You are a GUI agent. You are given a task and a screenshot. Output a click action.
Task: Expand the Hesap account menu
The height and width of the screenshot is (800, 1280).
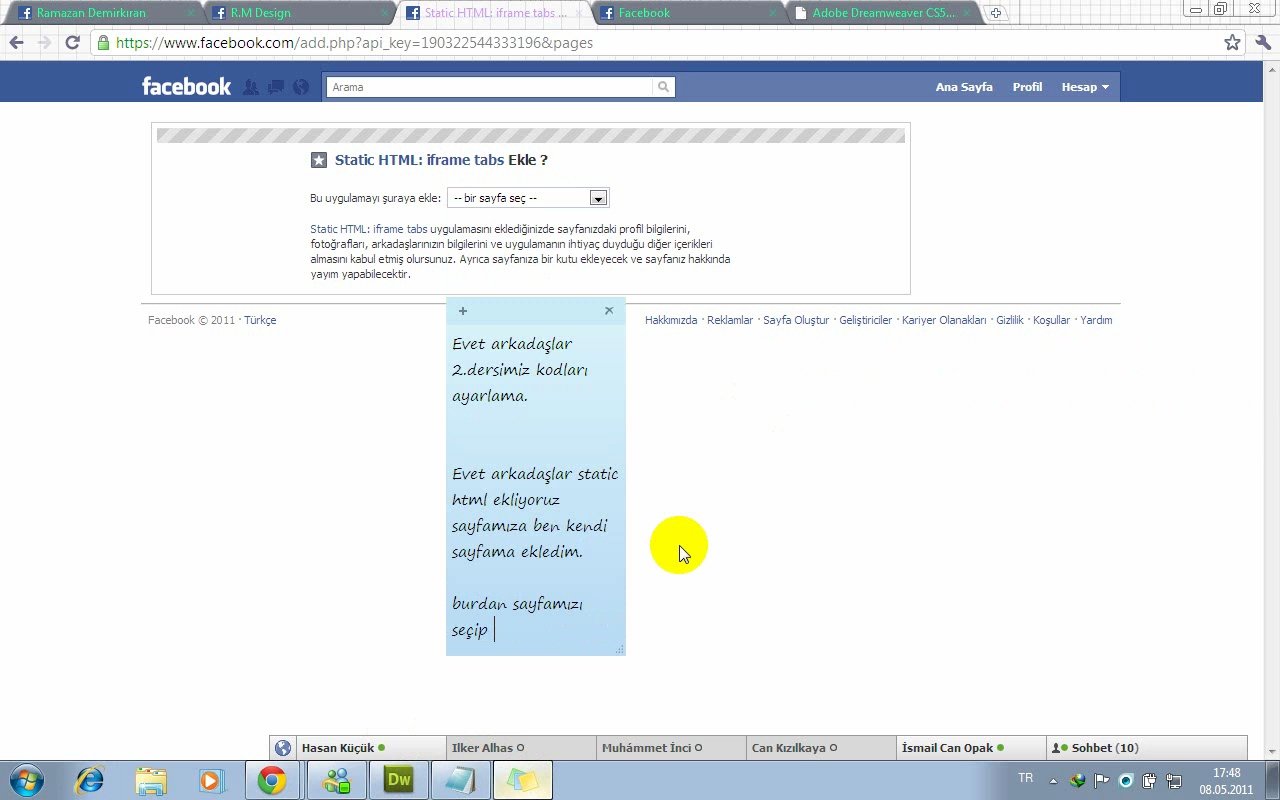1085,87
